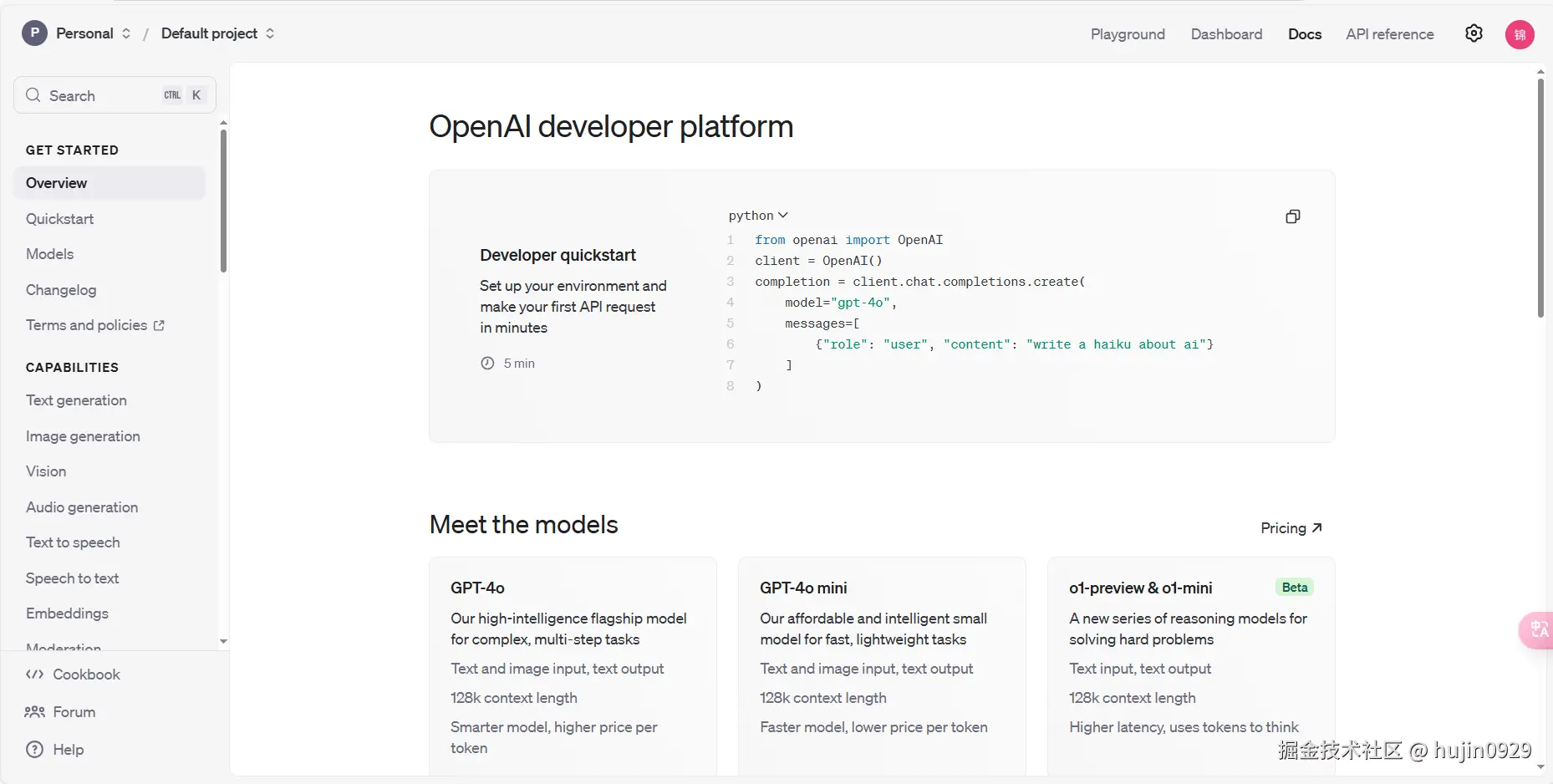
Task: Click the settings gear icon
Action: point(1474,33)
